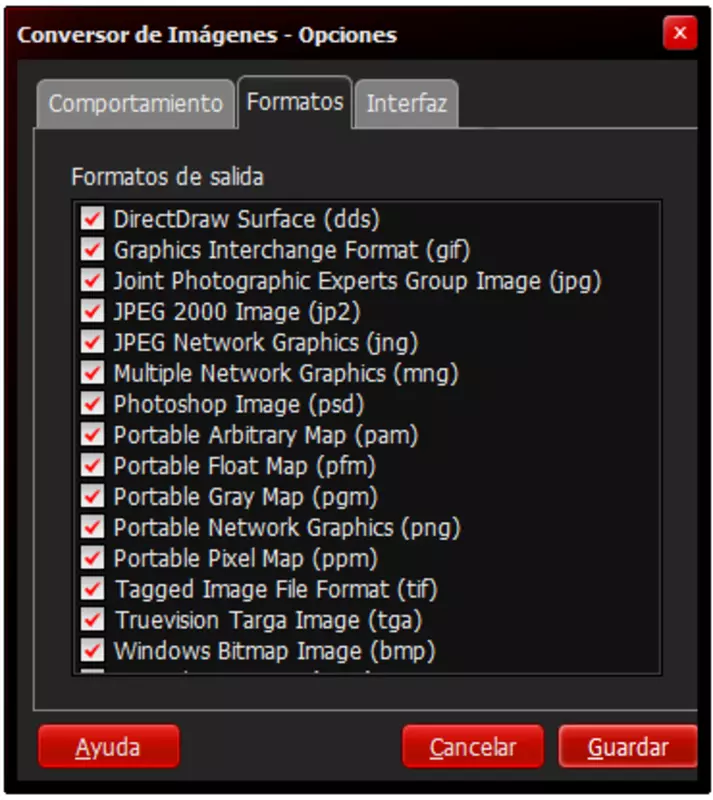
Task: Toggle Tagged Image File Format (tif) checkbox
Action: [92, 589]
